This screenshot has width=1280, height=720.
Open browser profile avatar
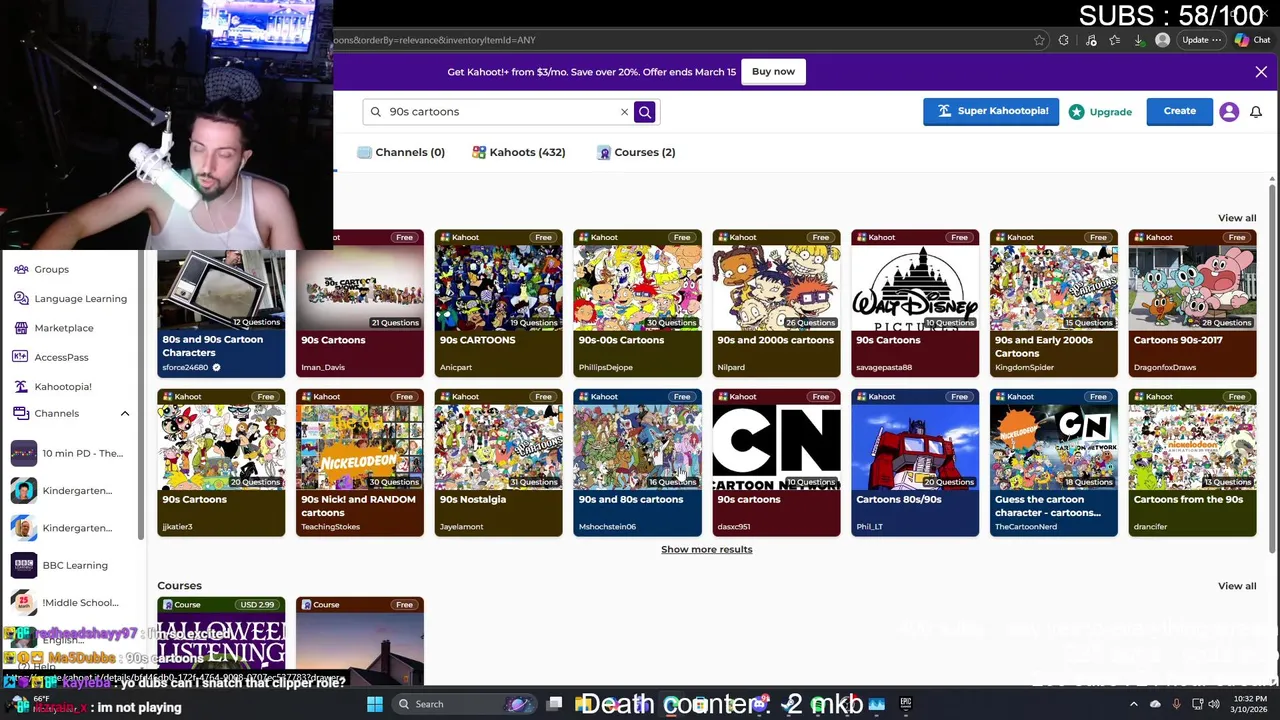(x=1162, y=40)
